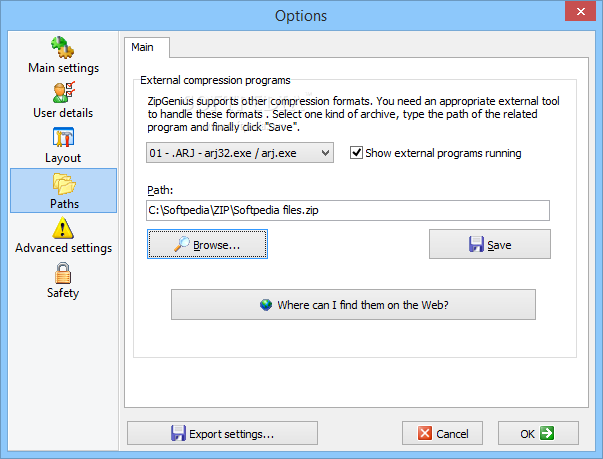This screenshot has height=459, width=603.
Task: Cancel the Options dialog
Action: click(442, 433)
